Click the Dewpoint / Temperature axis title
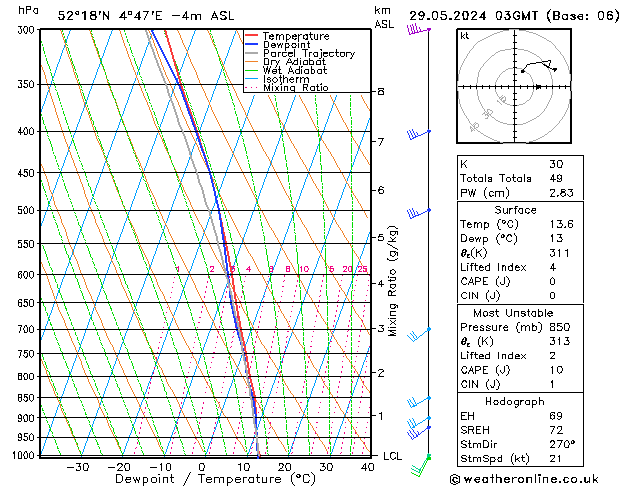This screenshot has width=629, height=486. point(215,479)
